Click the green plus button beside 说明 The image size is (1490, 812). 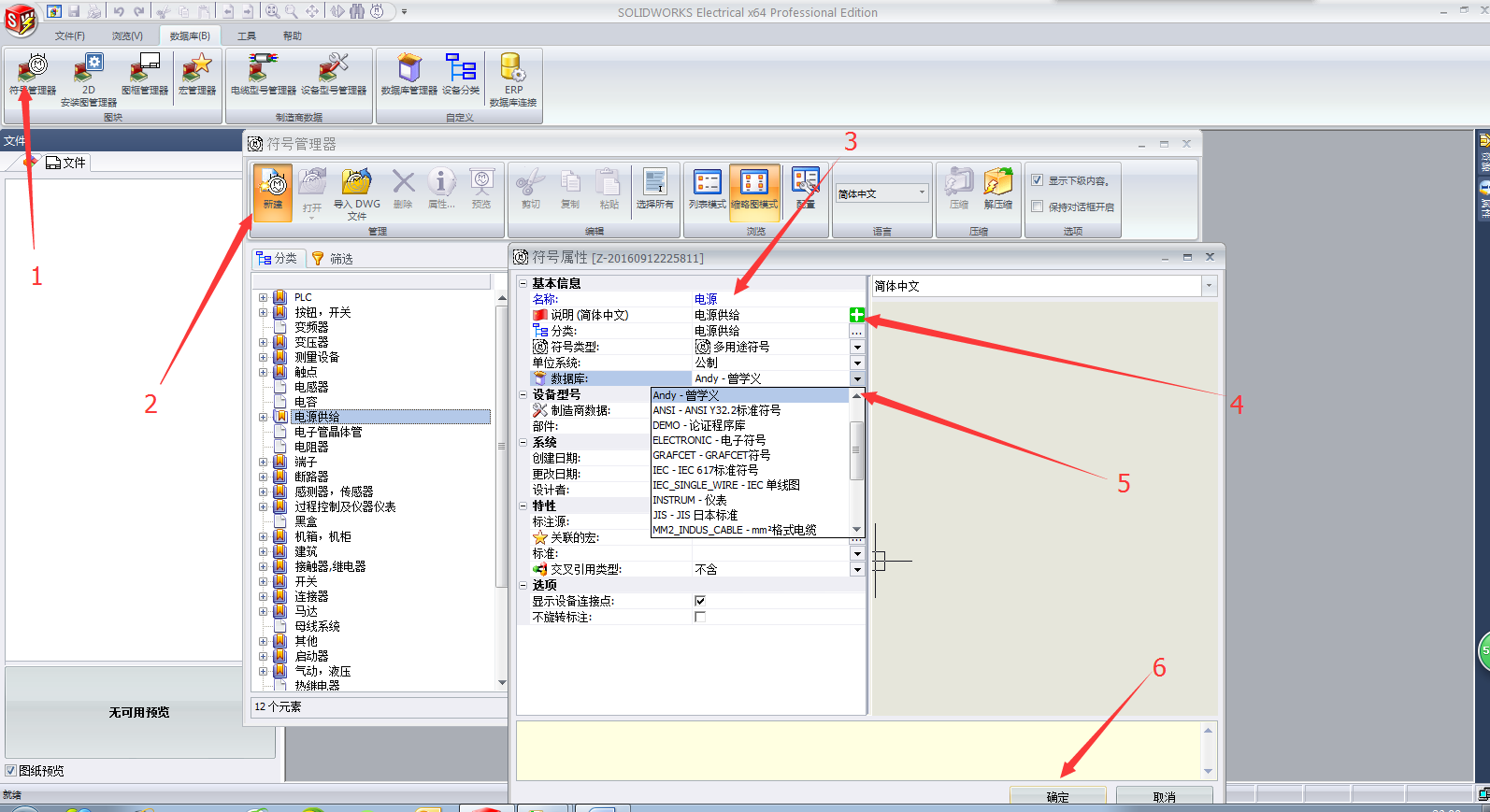click(x=857, y=315)
